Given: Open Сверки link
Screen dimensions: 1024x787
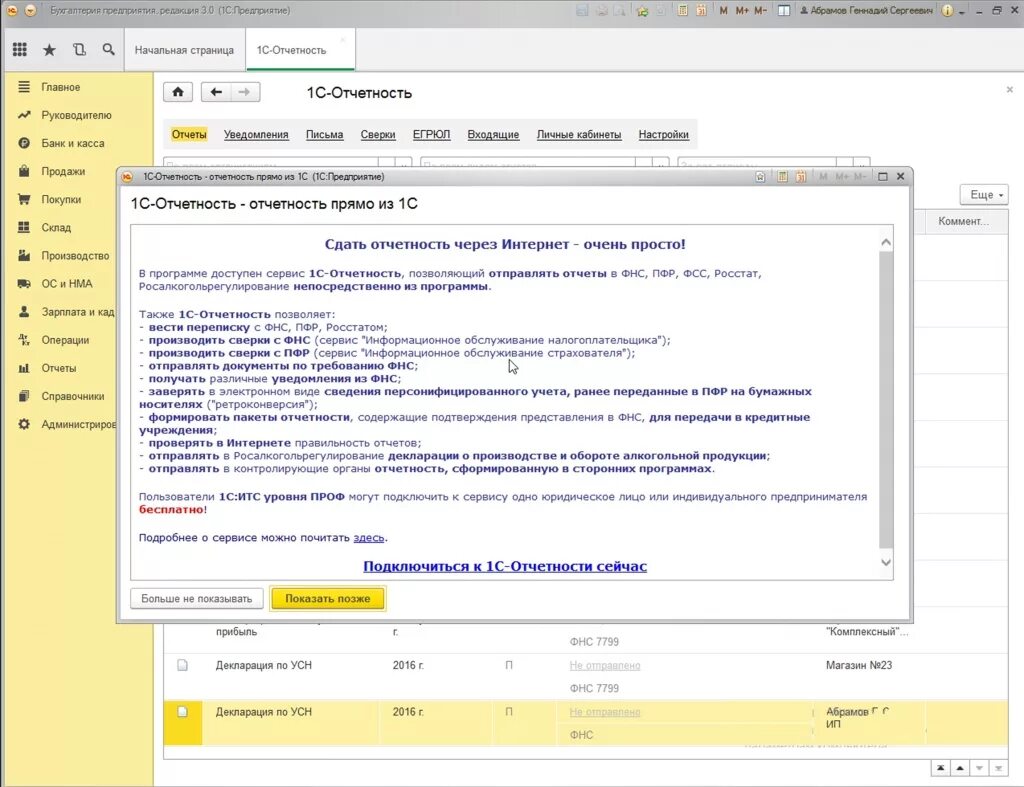Looking at the screenshot, I should [378, 134].
